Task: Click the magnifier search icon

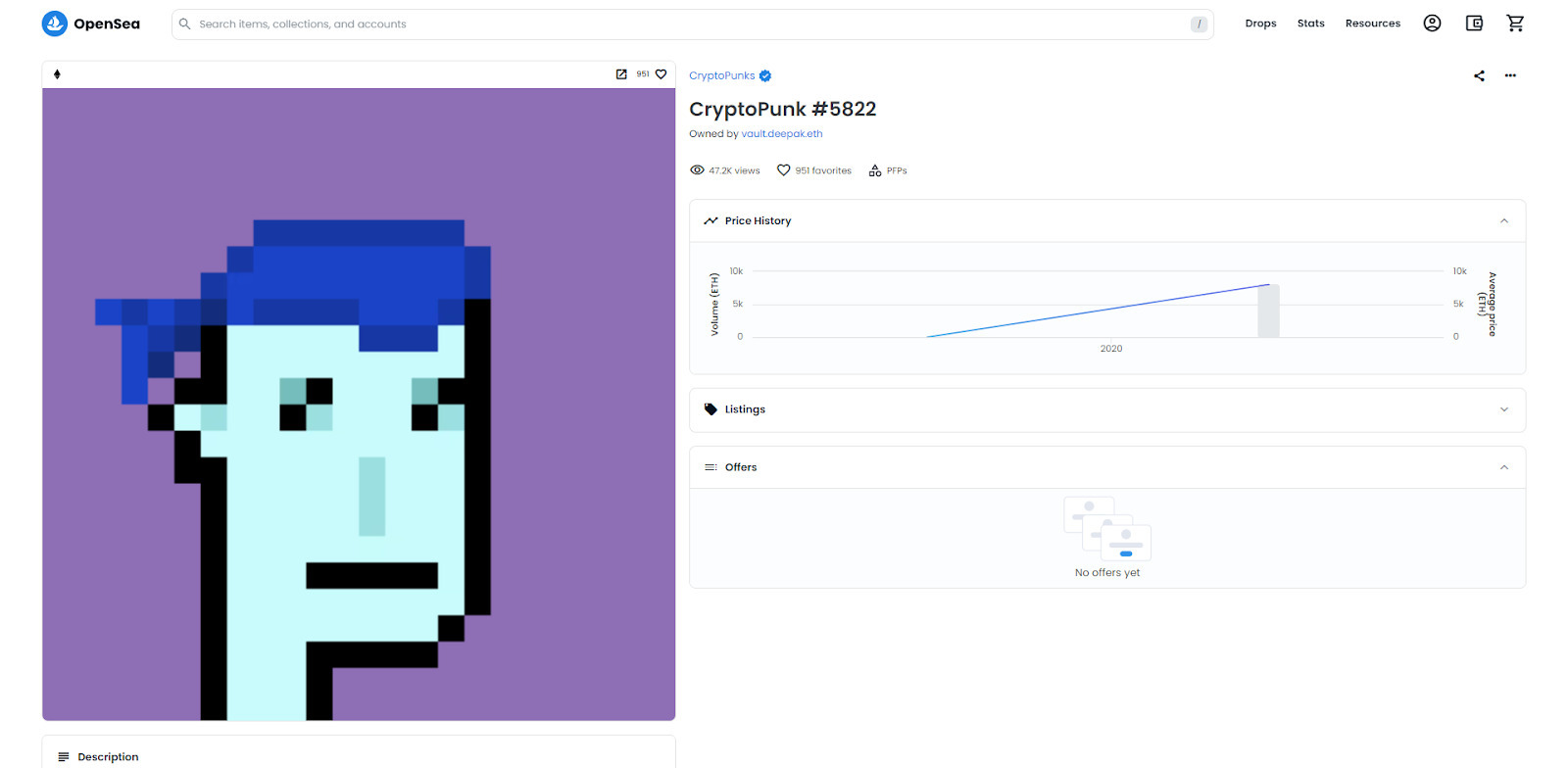Action: click(184, 24)
